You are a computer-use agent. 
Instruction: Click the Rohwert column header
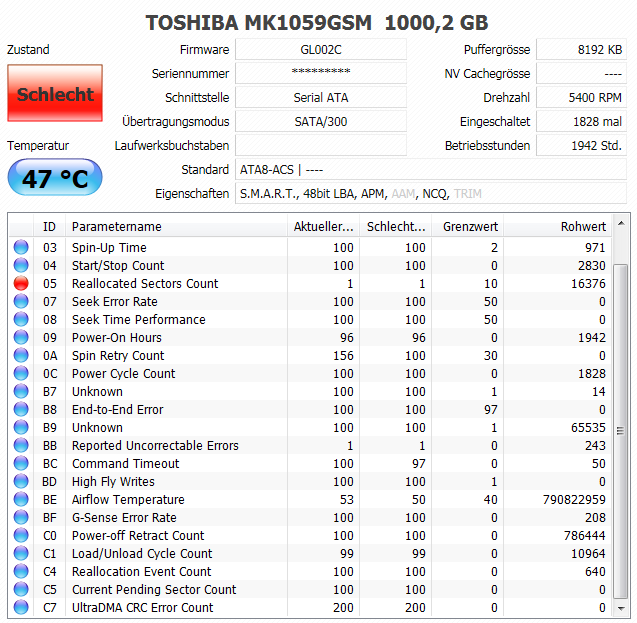[558, 227]
